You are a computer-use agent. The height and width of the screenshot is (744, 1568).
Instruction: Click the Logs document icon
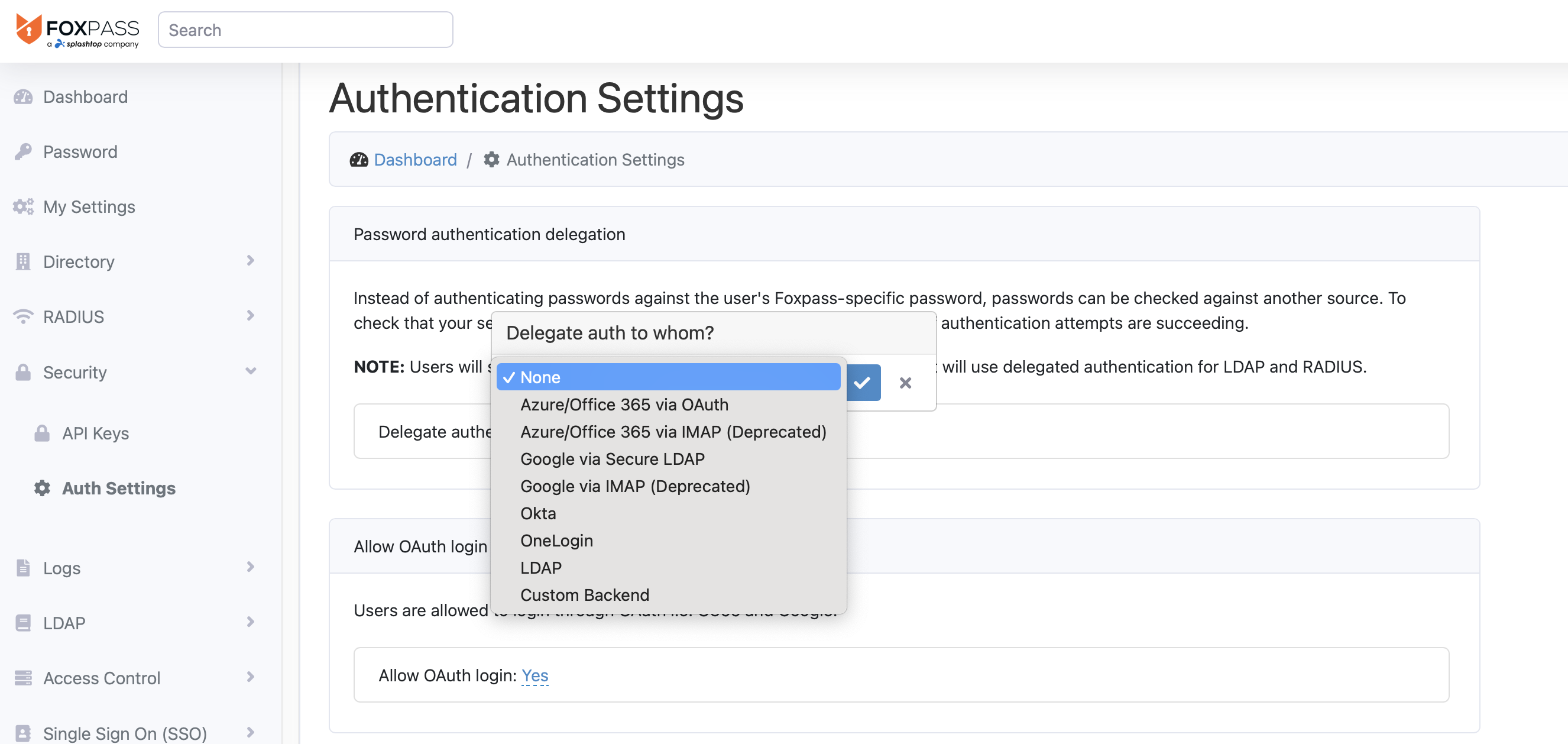click(x=23, y=568)
